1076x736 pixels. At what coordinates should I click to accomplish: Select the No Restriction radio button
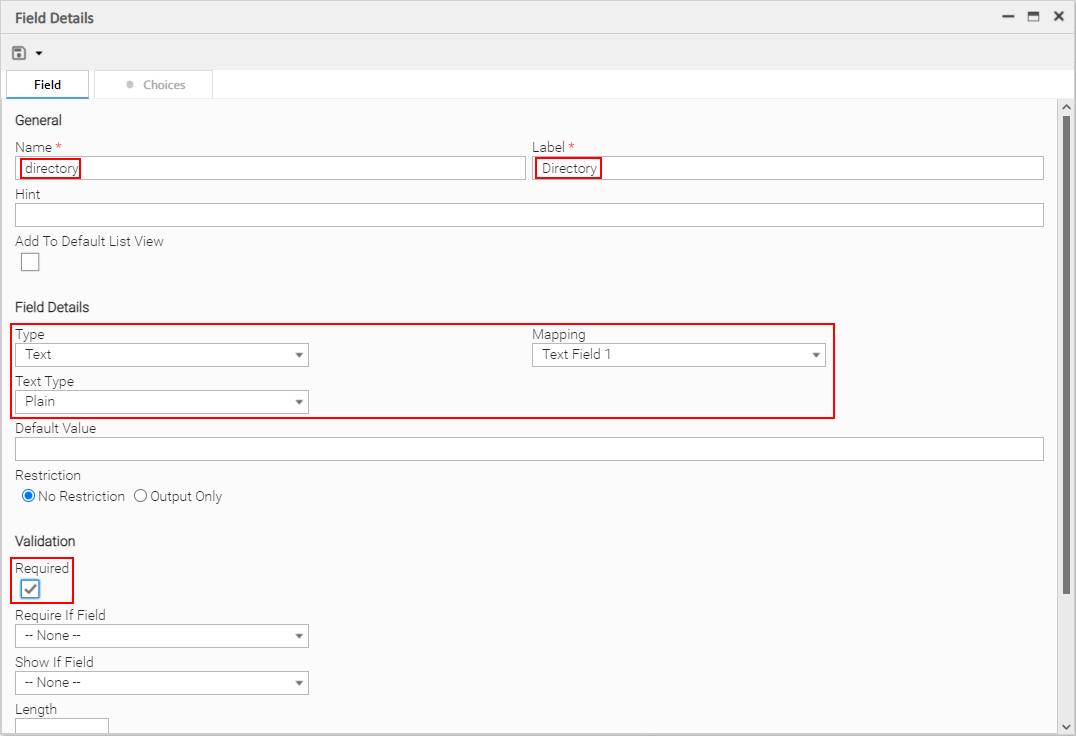click(x=29, y=496)
